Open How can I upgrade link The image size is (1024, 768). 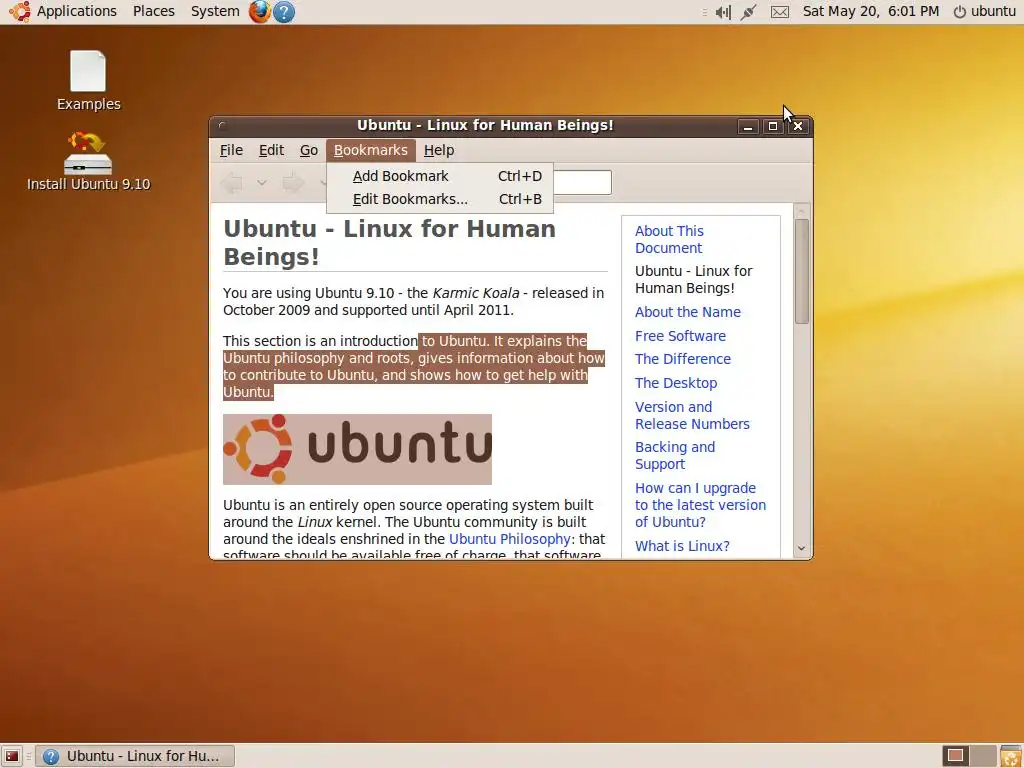click(700, 505)
